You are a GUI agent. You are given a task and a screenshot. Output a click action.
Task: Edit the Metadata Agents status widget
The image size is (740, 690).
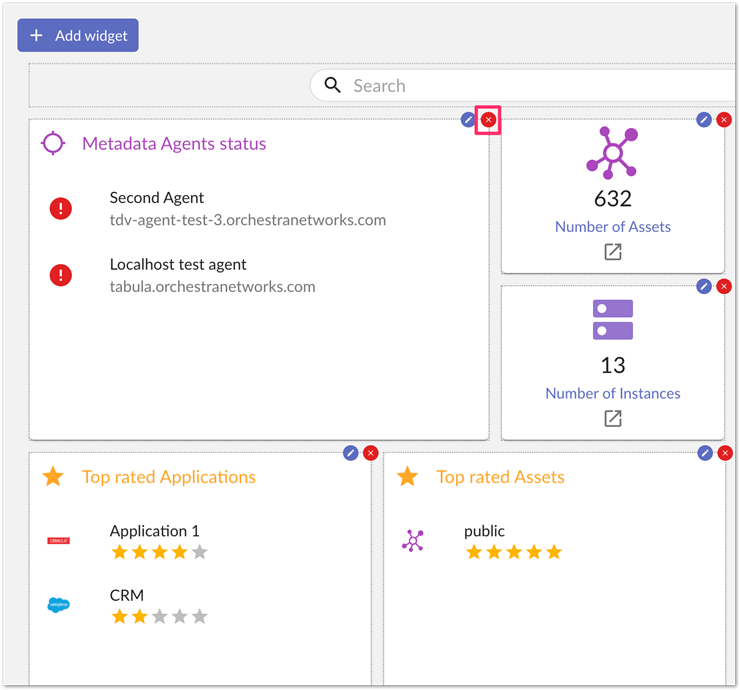click(468, 120)
